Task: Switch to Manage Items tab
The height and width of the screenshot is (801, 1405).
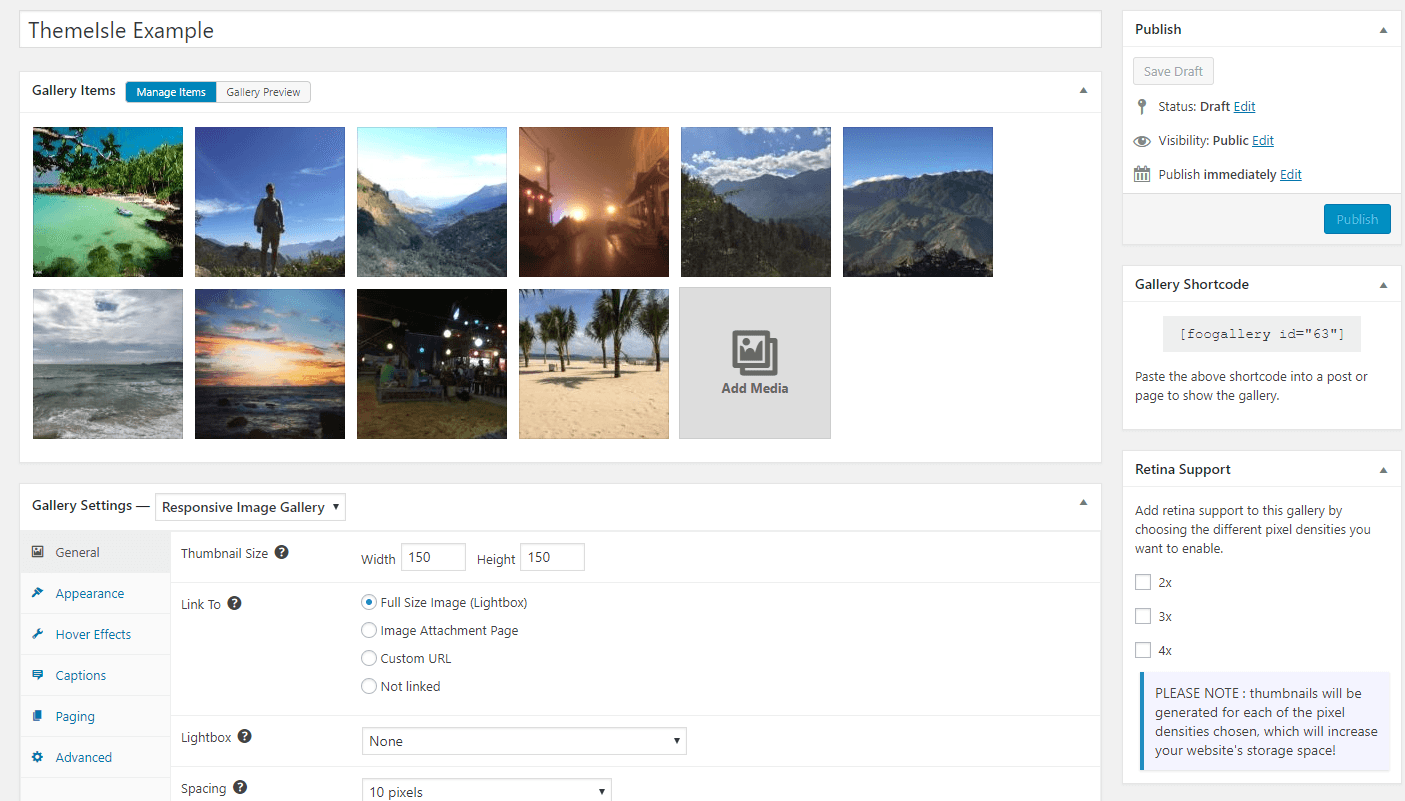Action: tap(171, 92)
